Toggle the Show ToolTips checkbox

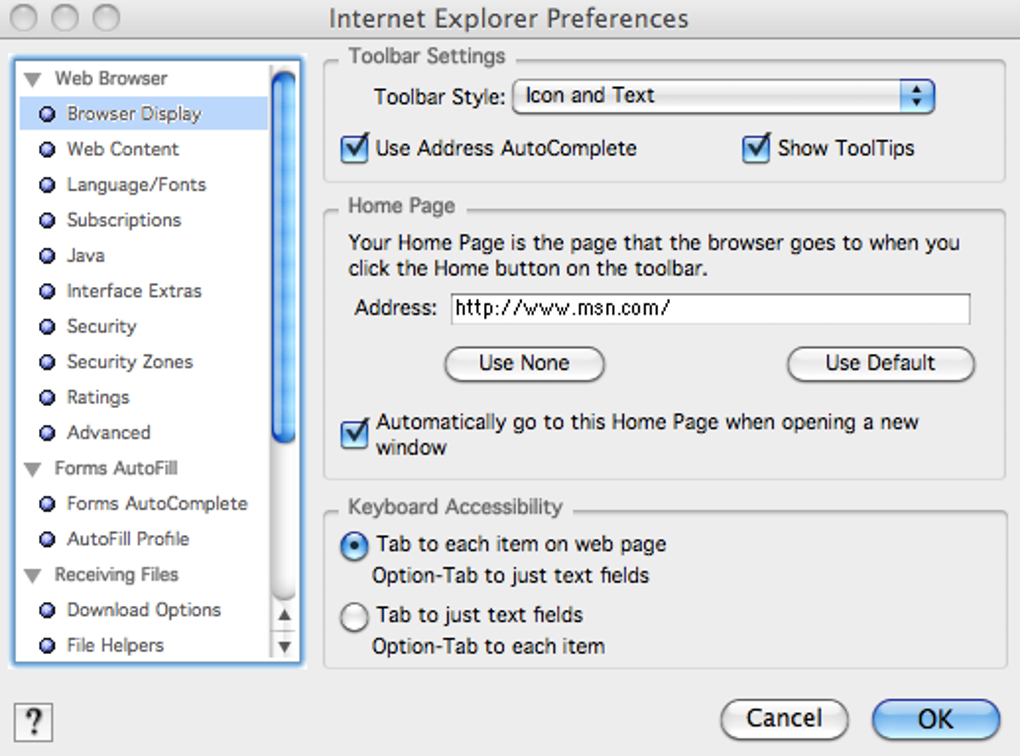click(756, 148)
